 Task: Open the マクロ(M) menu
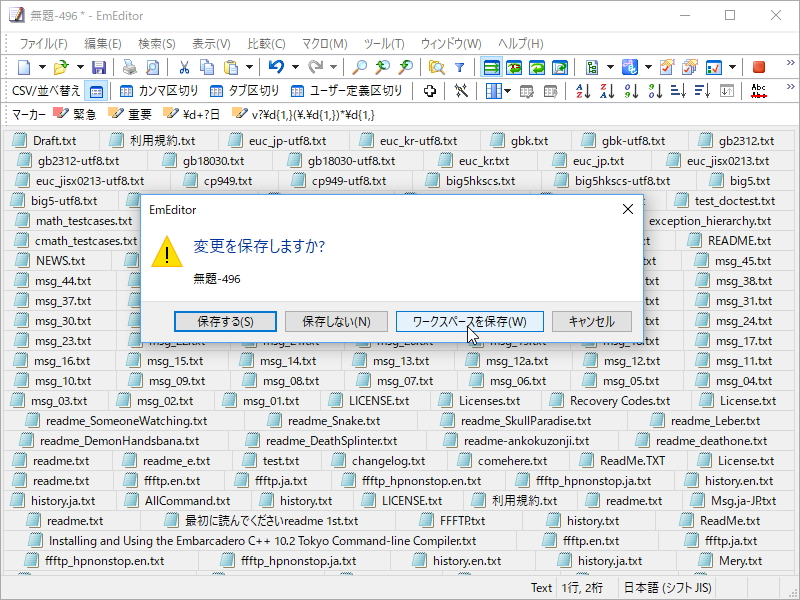point(324,44)
